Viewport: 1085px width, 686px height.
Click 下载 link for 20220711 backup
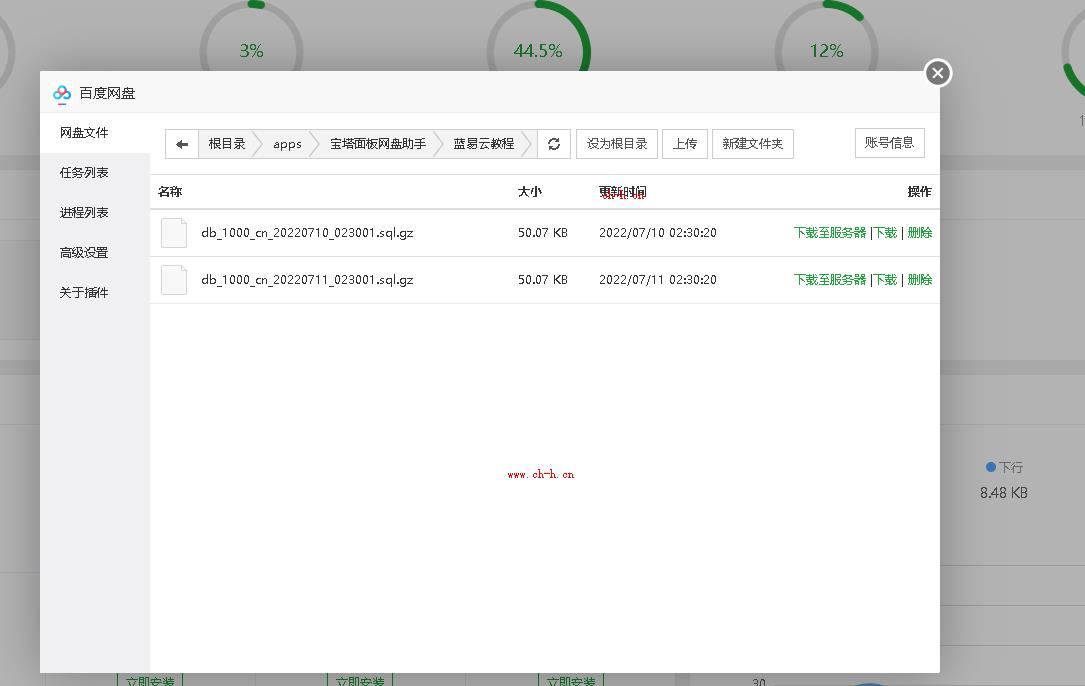886,280
